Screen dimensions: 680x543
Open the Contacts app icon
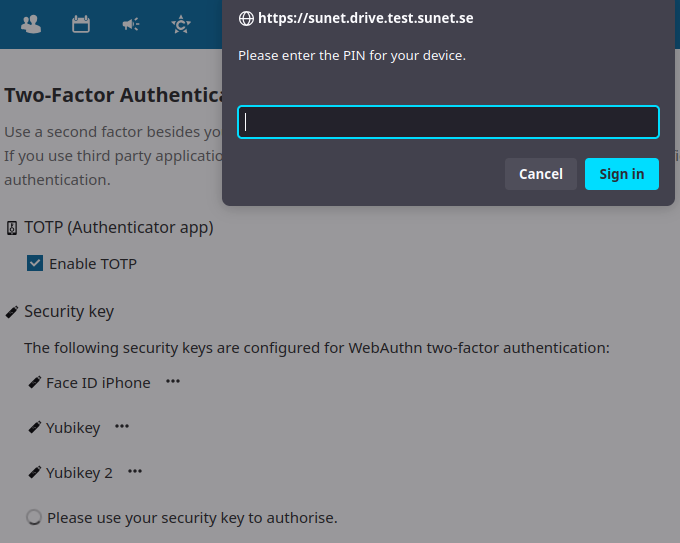tap(31, 24)
